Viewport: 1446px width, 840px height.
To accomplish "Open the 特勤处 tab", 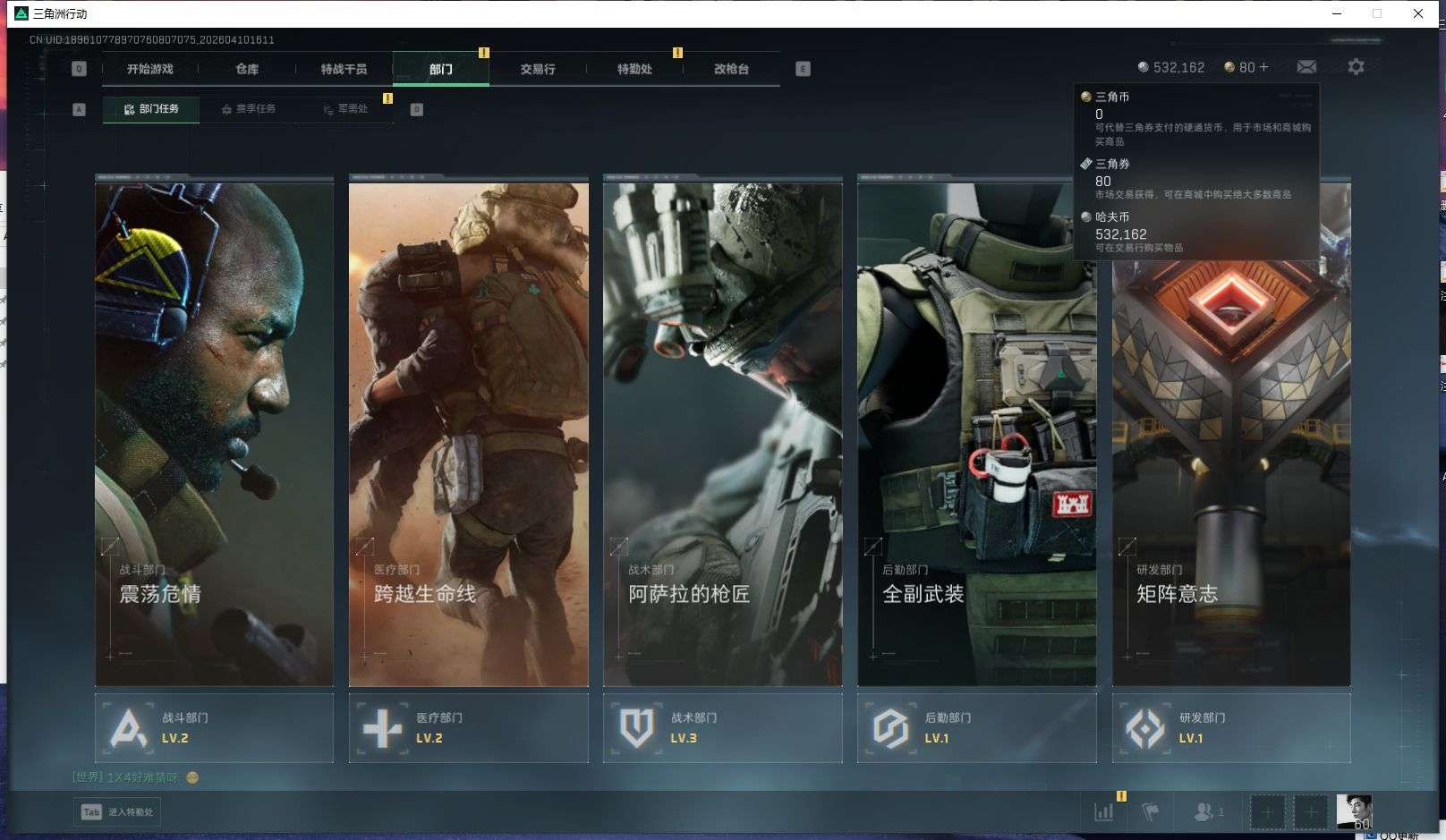I will (634, 69).
